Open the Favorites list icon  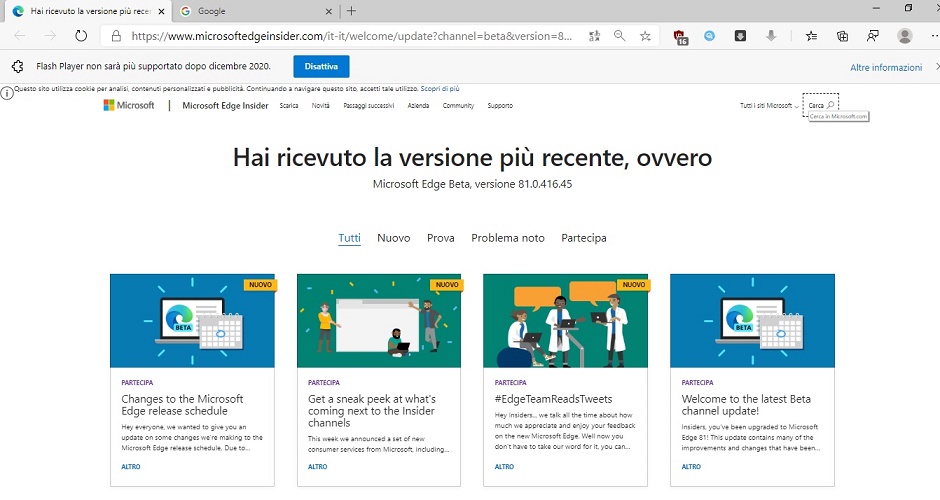[811, 36]
